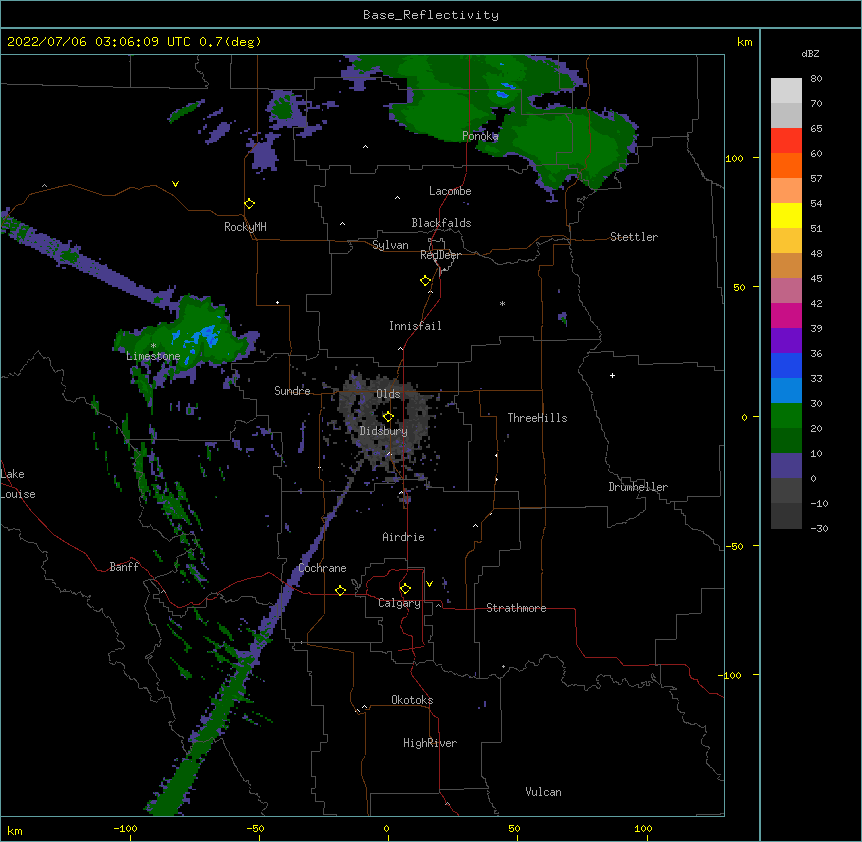Click the yellow diamond marker near RockyMH

coord(249,204)
